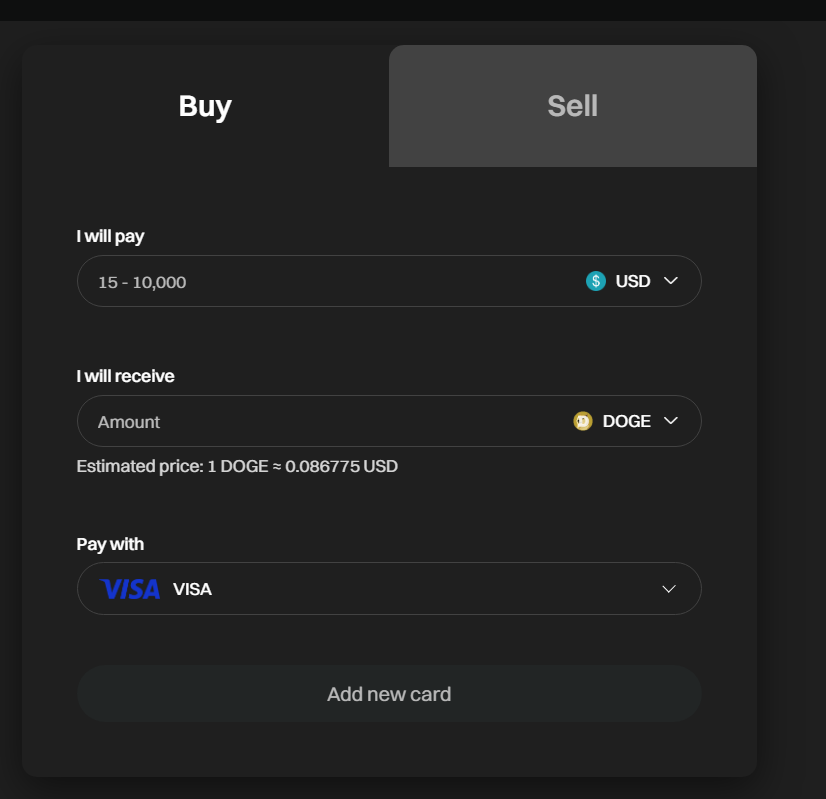Click the Pay with label

coord(110,544)
